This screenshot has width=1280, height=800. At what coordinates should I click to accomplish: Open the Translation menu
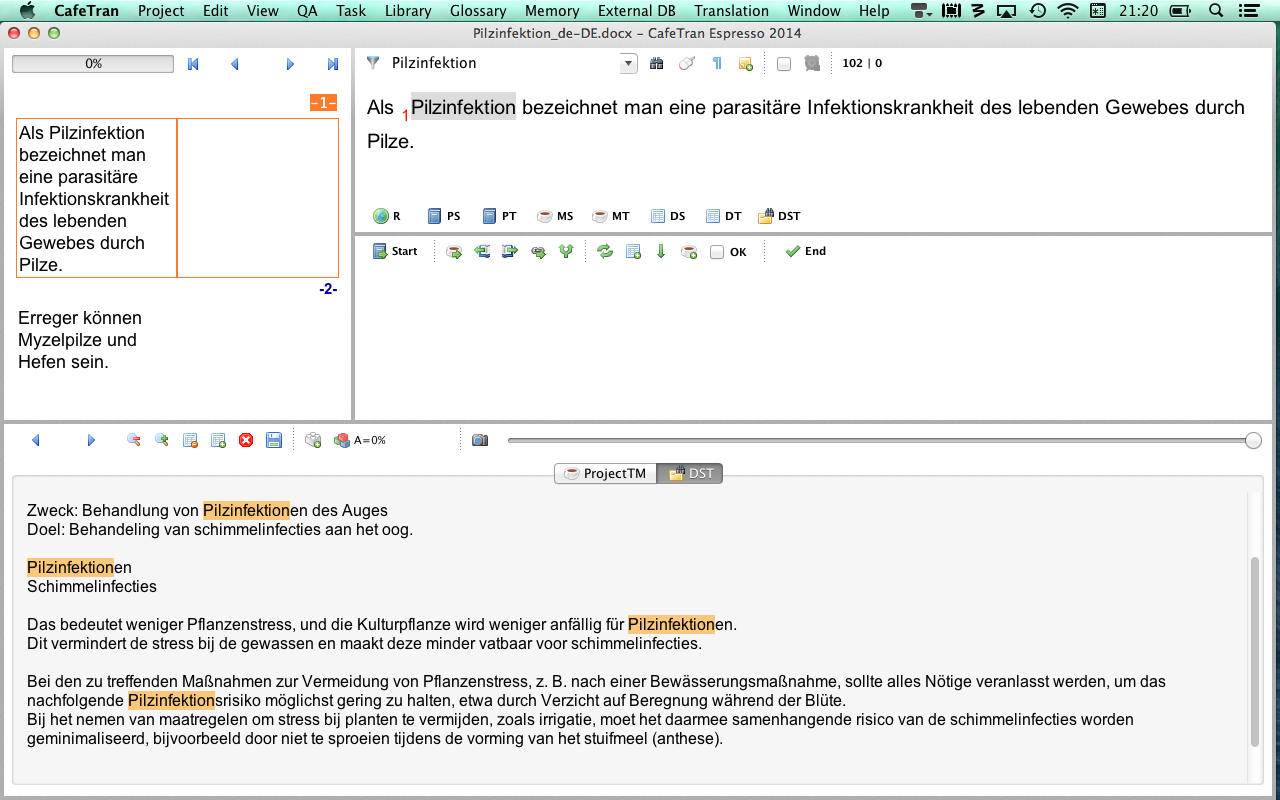[x=732, y=11]
